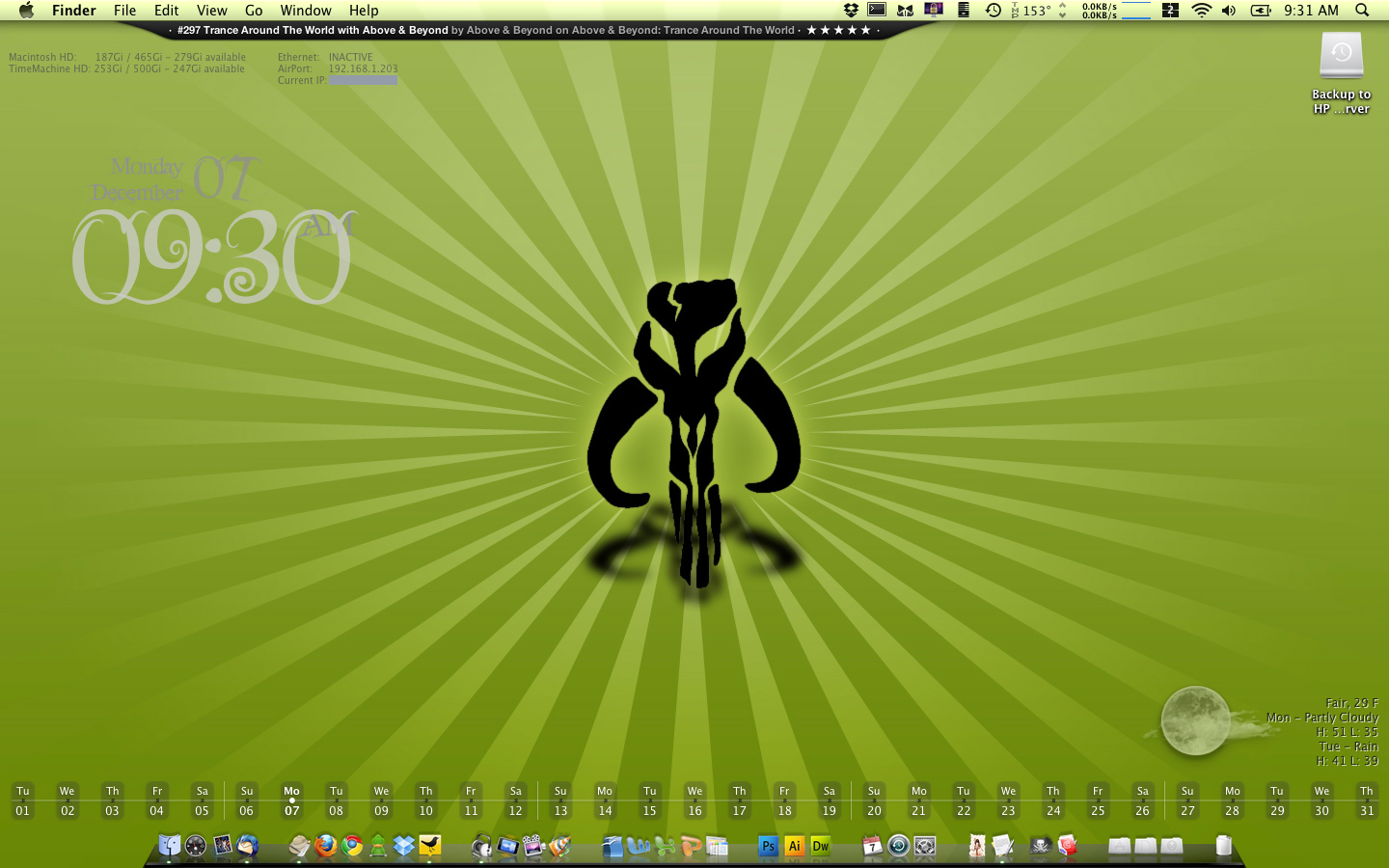Click the Dropbox menu bar icon
This screenshot has width=1389, height=868.
point(851,11)
